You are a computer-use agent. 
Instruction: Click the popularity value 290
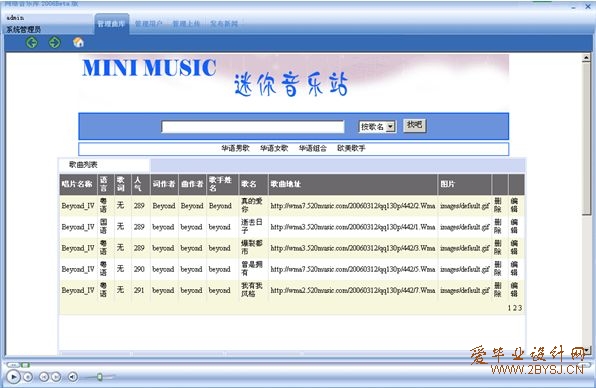[139, 269]
